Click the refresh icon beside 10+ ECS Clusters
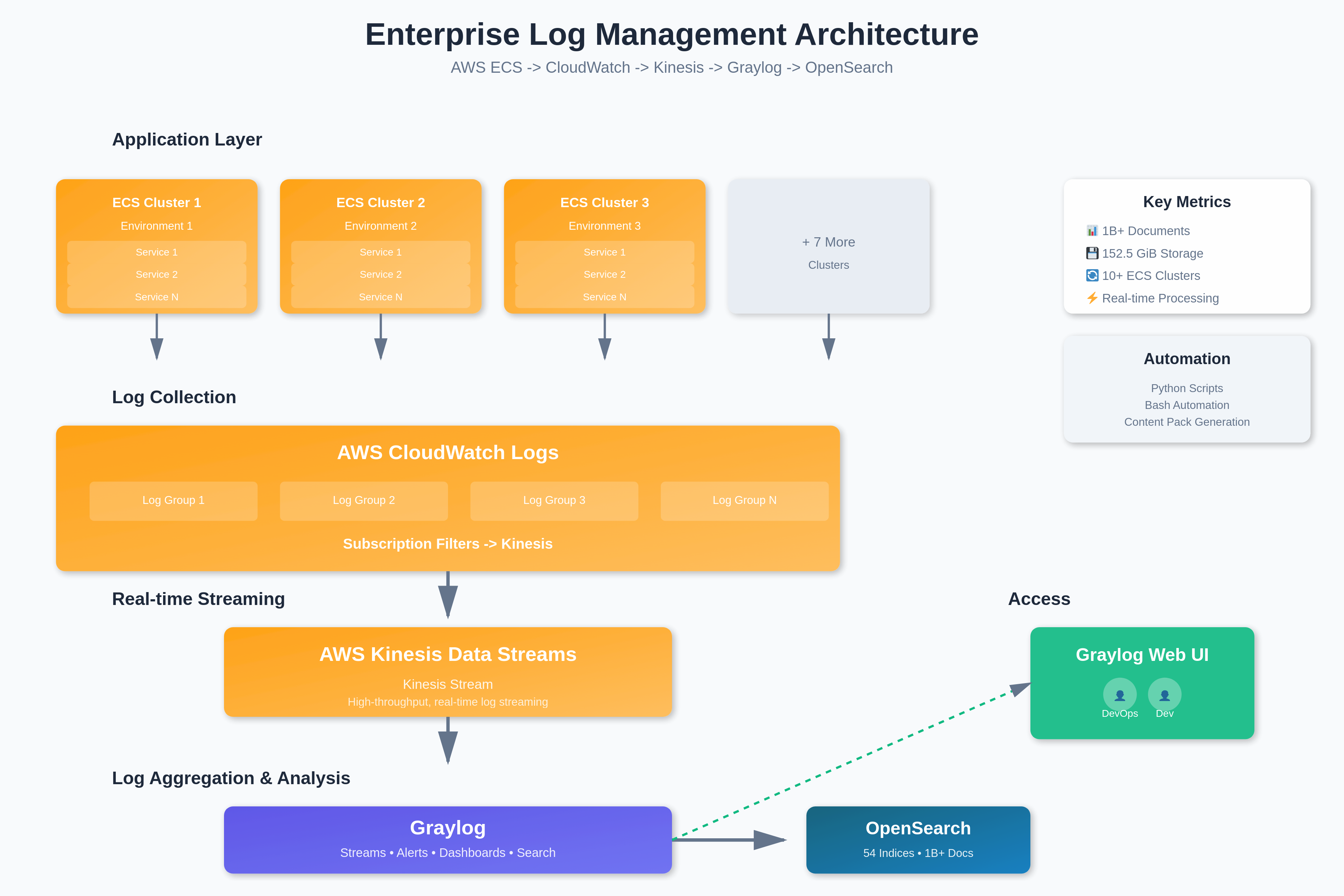 pyautogui.click(x=1093, y=275)
